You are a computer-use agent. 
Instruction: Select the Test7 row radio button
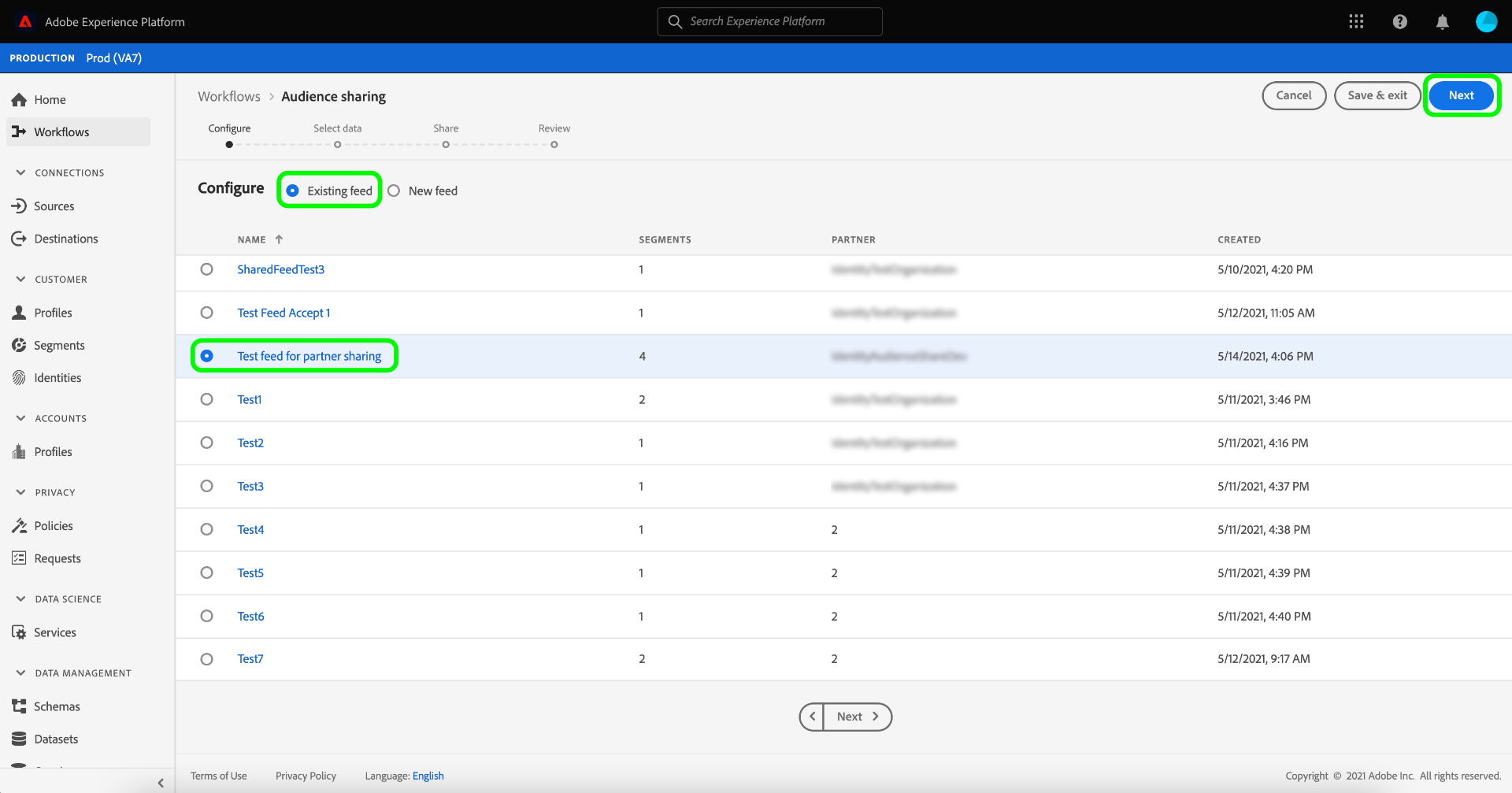click(206, 659)
